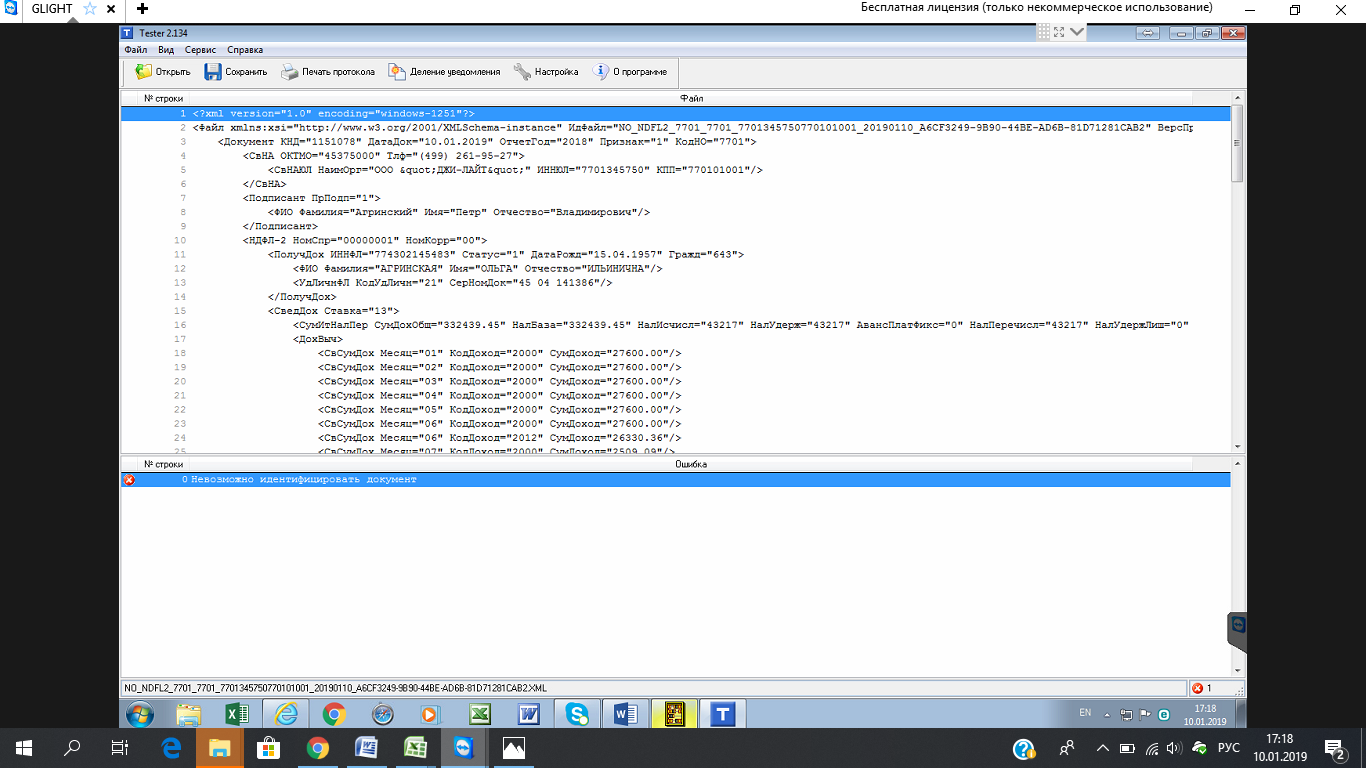Launch Microsoft Edge from local taskbar
This screenshot has height=768, width=1366.
click(x=170, y=747)
